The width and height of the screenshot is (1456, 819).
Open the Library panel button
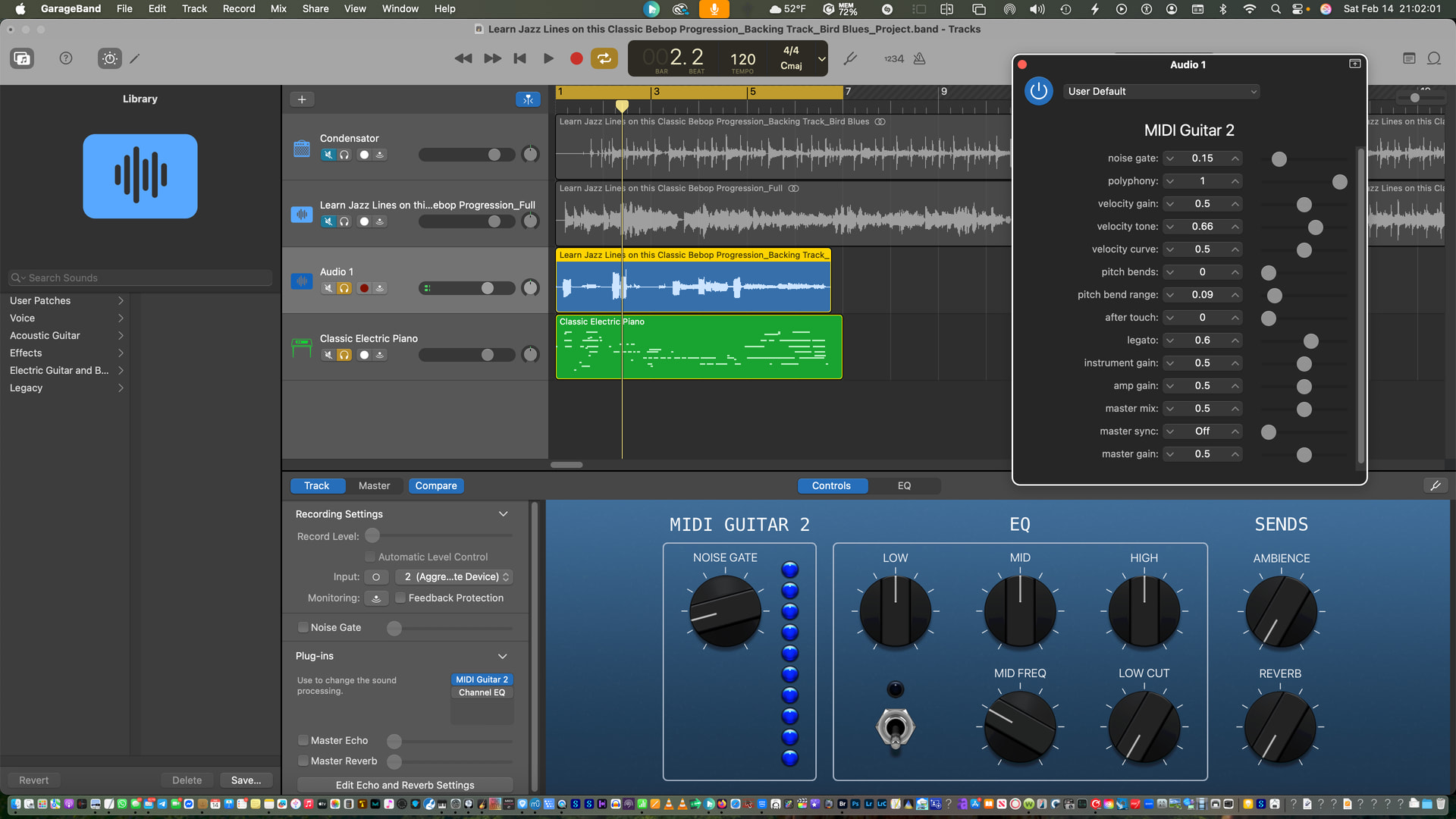pos(22,58)
